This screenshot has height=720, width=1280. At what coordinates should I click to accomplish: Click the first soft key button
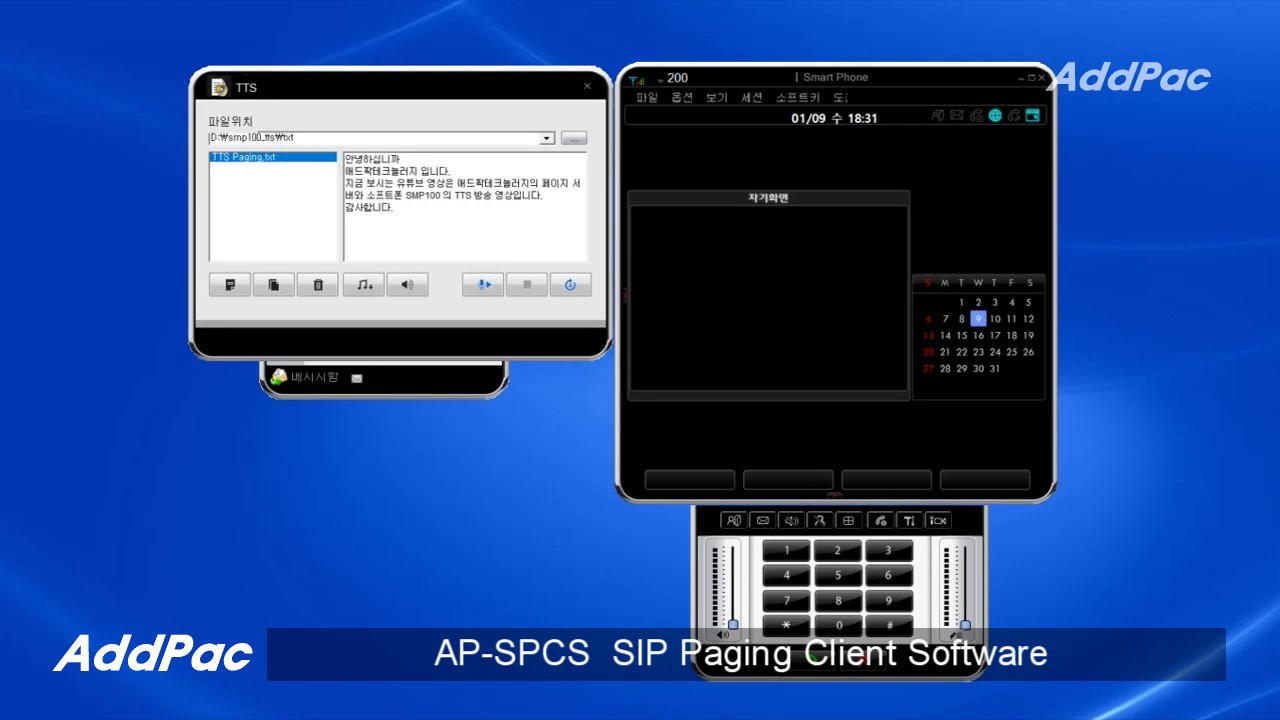[x=690, y=480]
